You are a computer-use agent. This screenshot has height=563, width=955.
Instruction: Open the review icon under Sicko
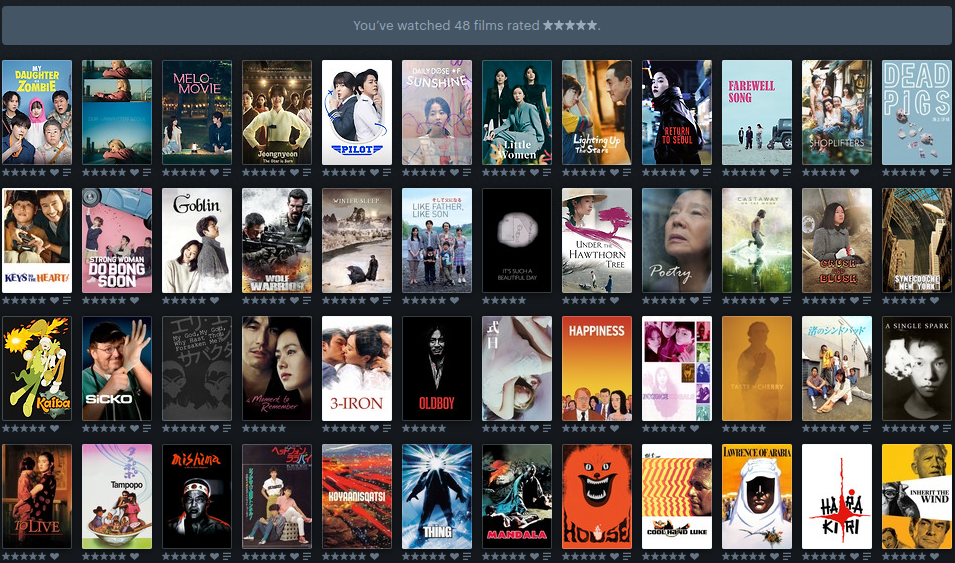coord(146,428)
